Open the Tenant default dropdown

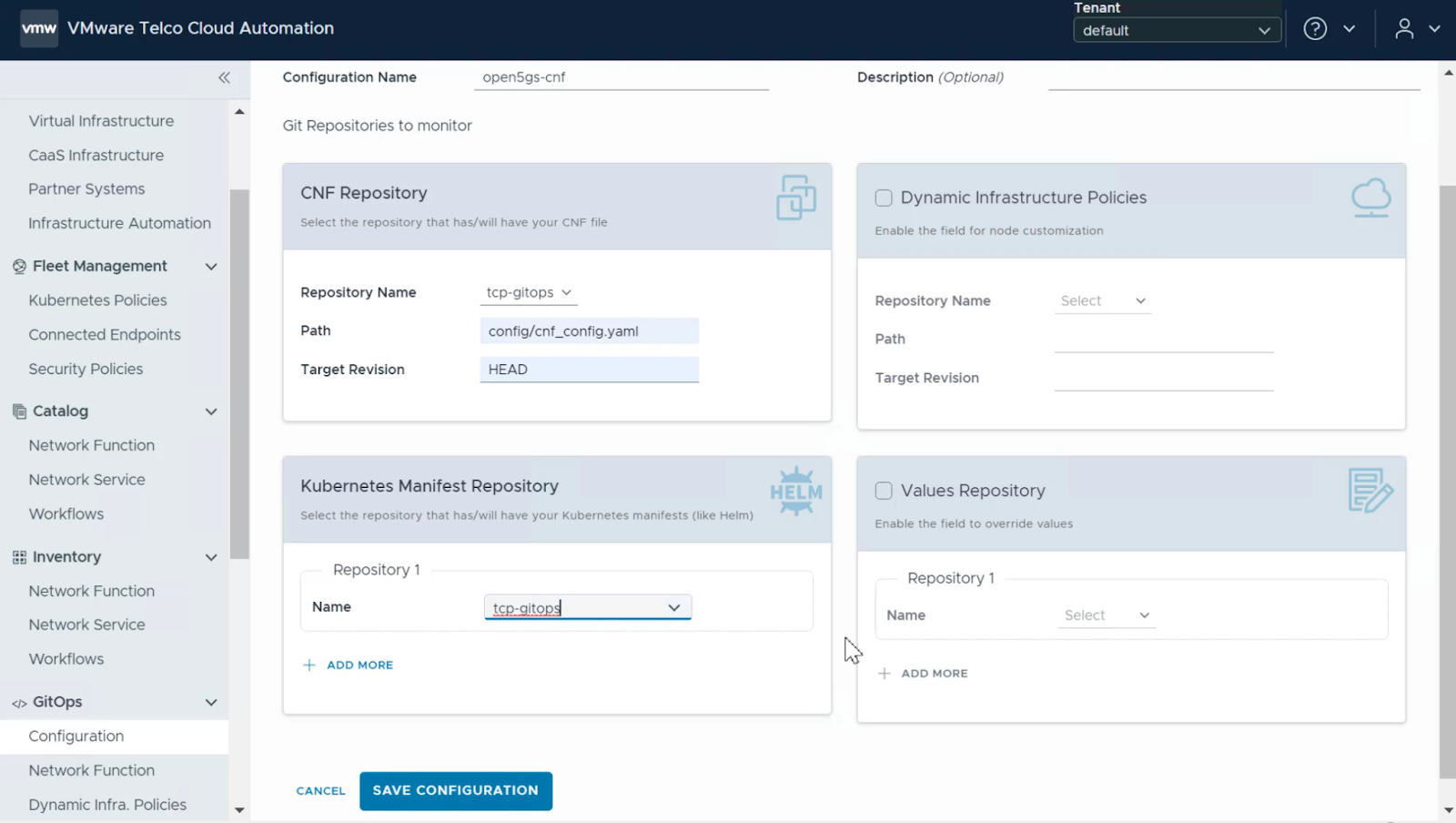(x=1176, y=30)
